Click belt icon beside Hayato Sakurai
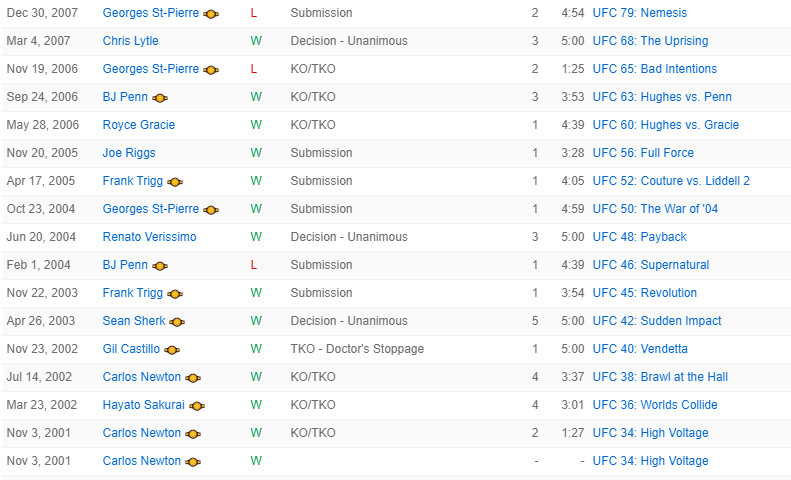 point(196,406)
